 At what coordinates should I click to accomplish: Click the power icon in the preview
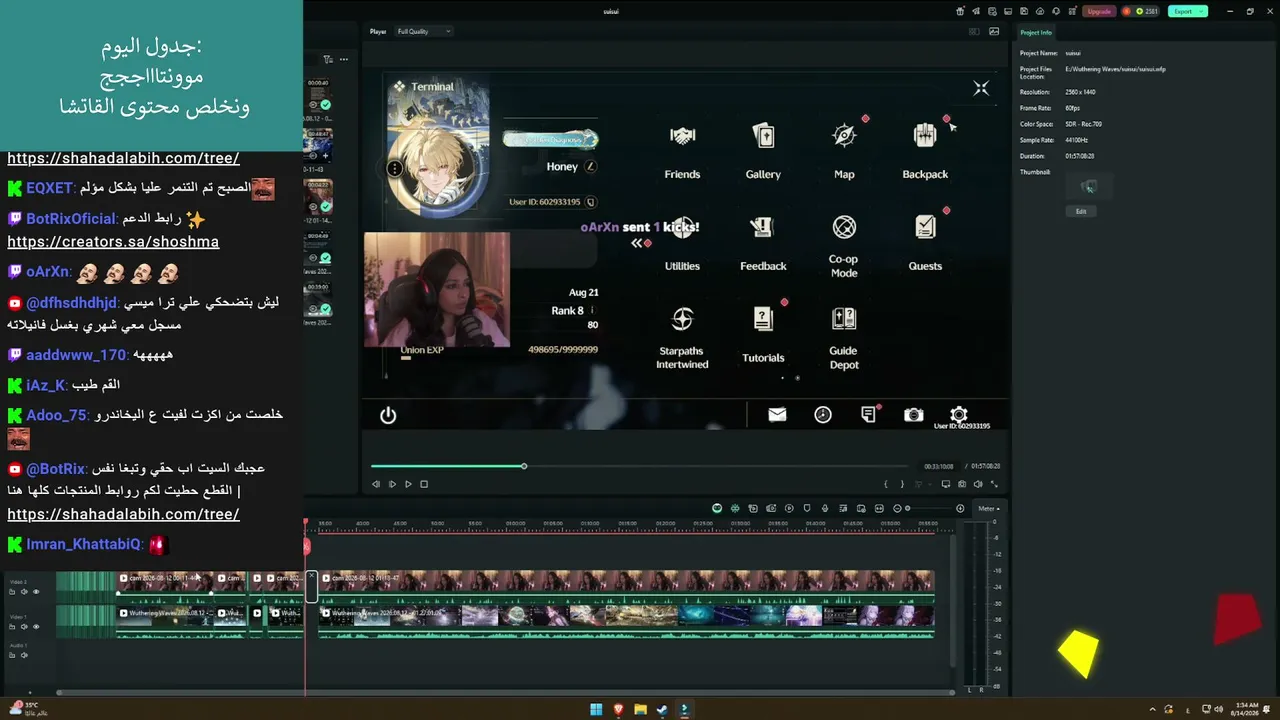click(388, 415)
